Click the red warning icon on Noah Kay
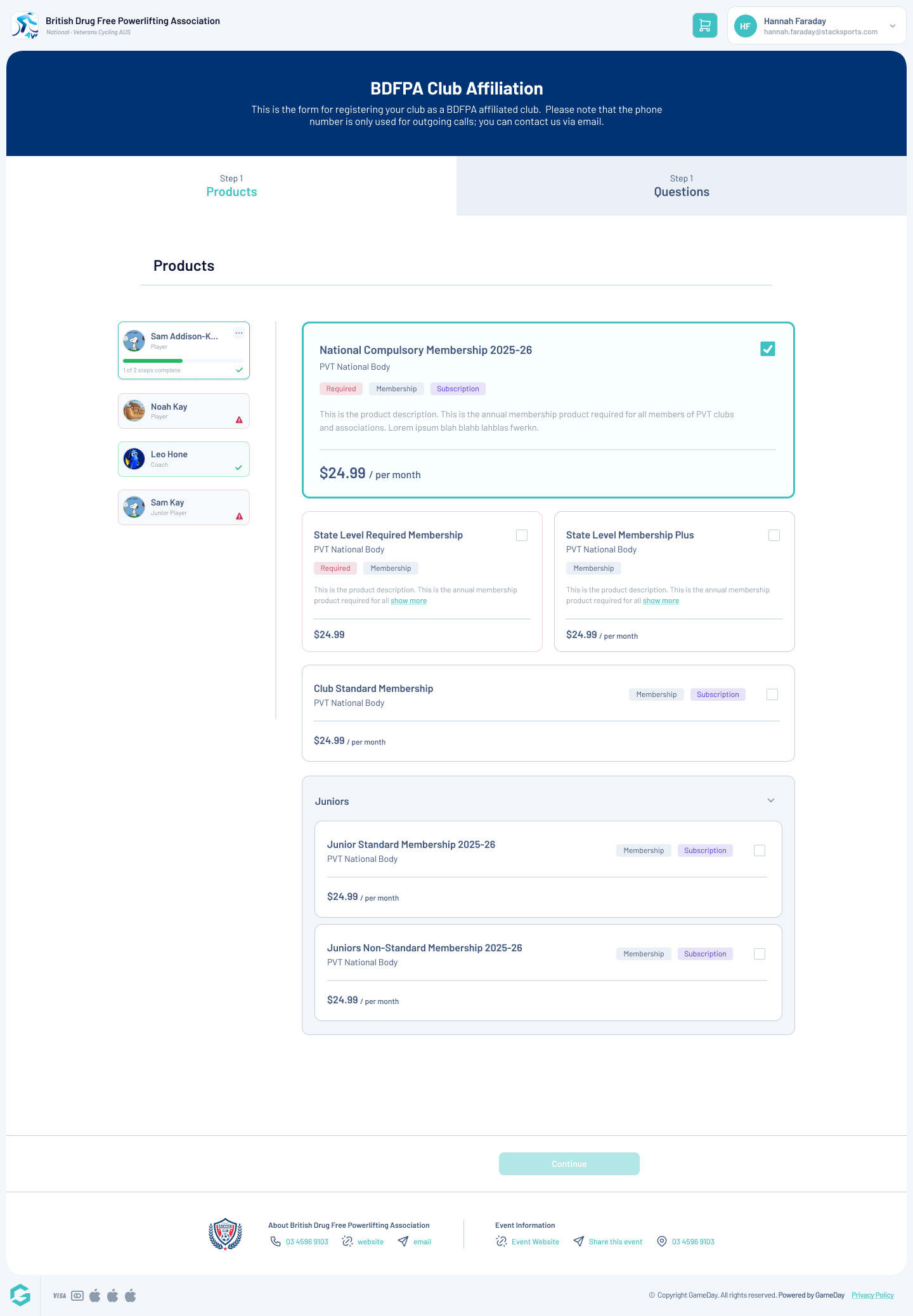This screenshot has height=1316, width=913. 239,420
